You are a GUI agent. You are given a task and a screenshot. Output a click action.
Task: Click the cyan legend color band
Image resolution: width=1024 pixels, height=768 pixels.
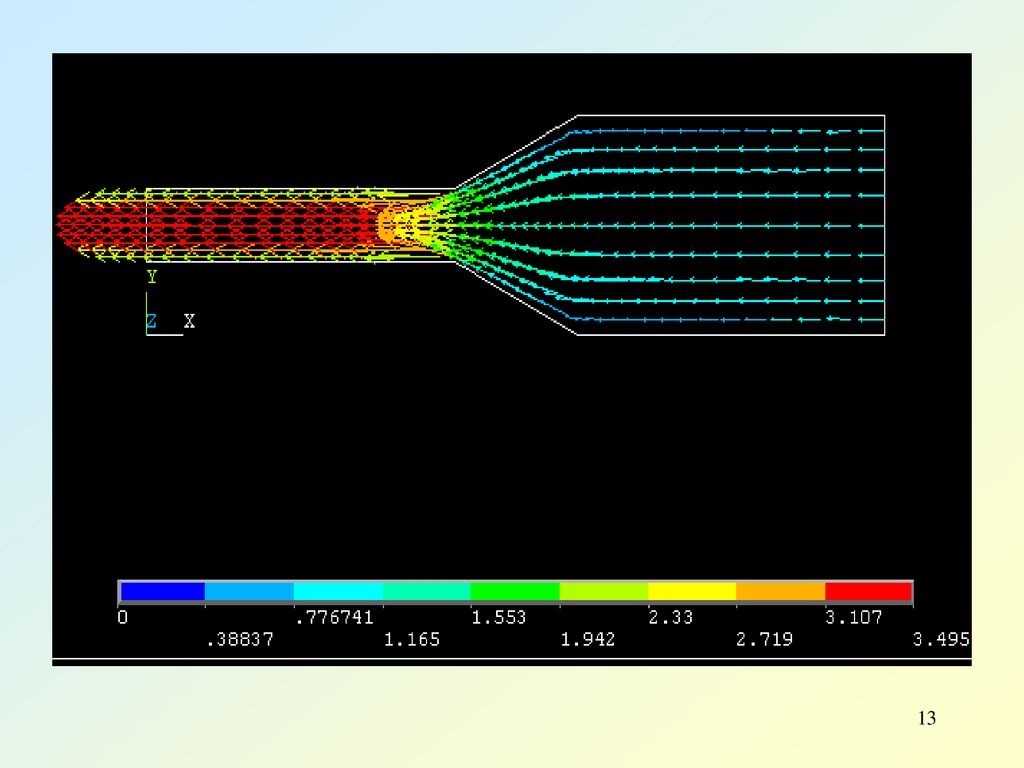point(338,592)
